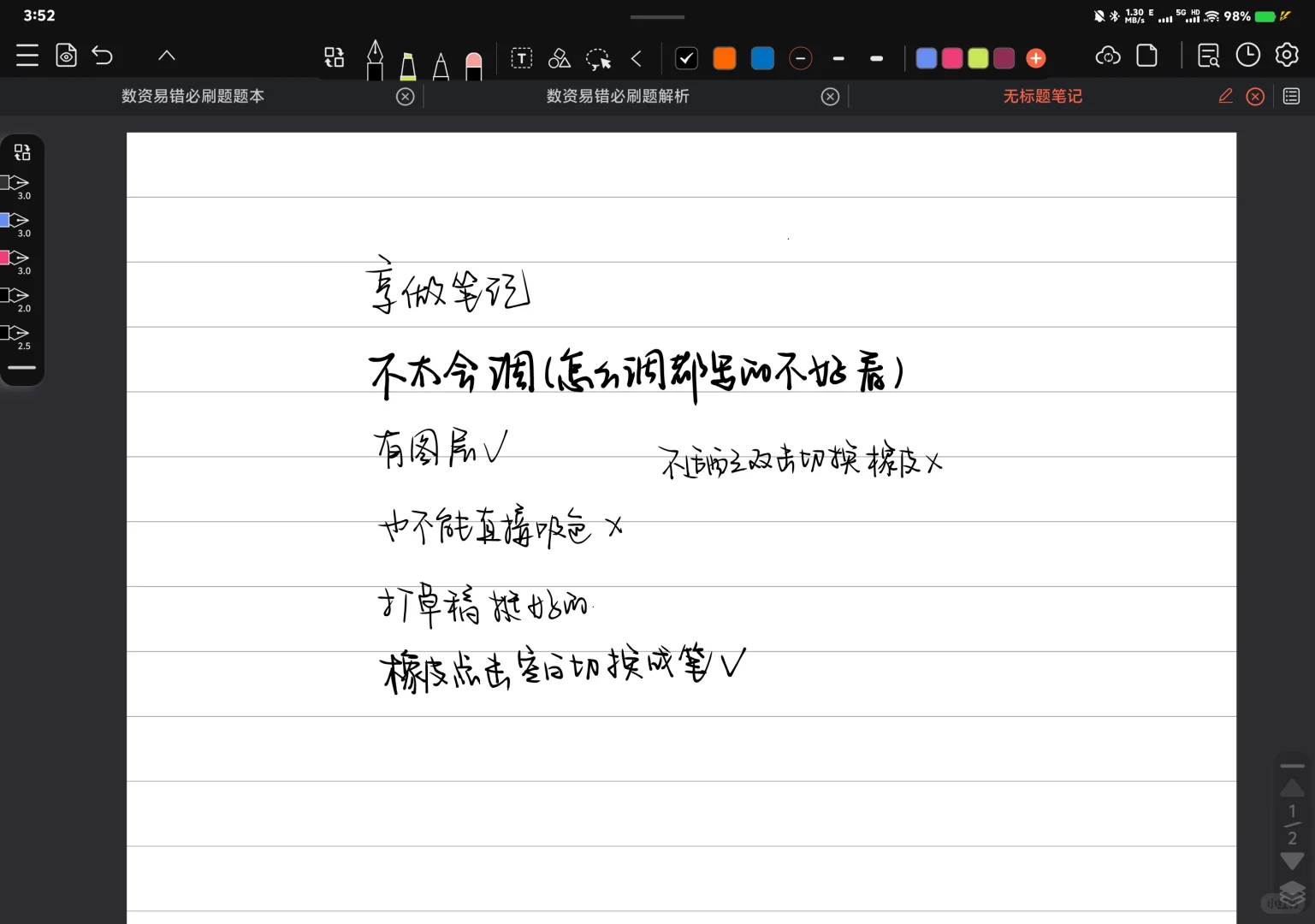Viewport: 1315px width, 924px height.
Task: Open the document search panel
Action: (x=1208, y=55)
